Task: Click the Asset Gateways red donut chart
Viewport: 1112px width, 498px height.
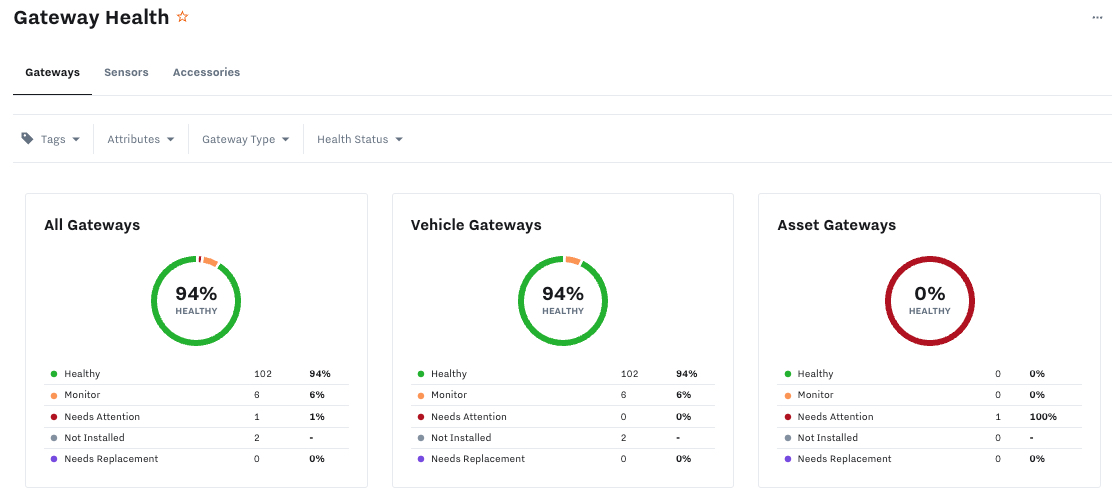Action: [x=930, y=301]
